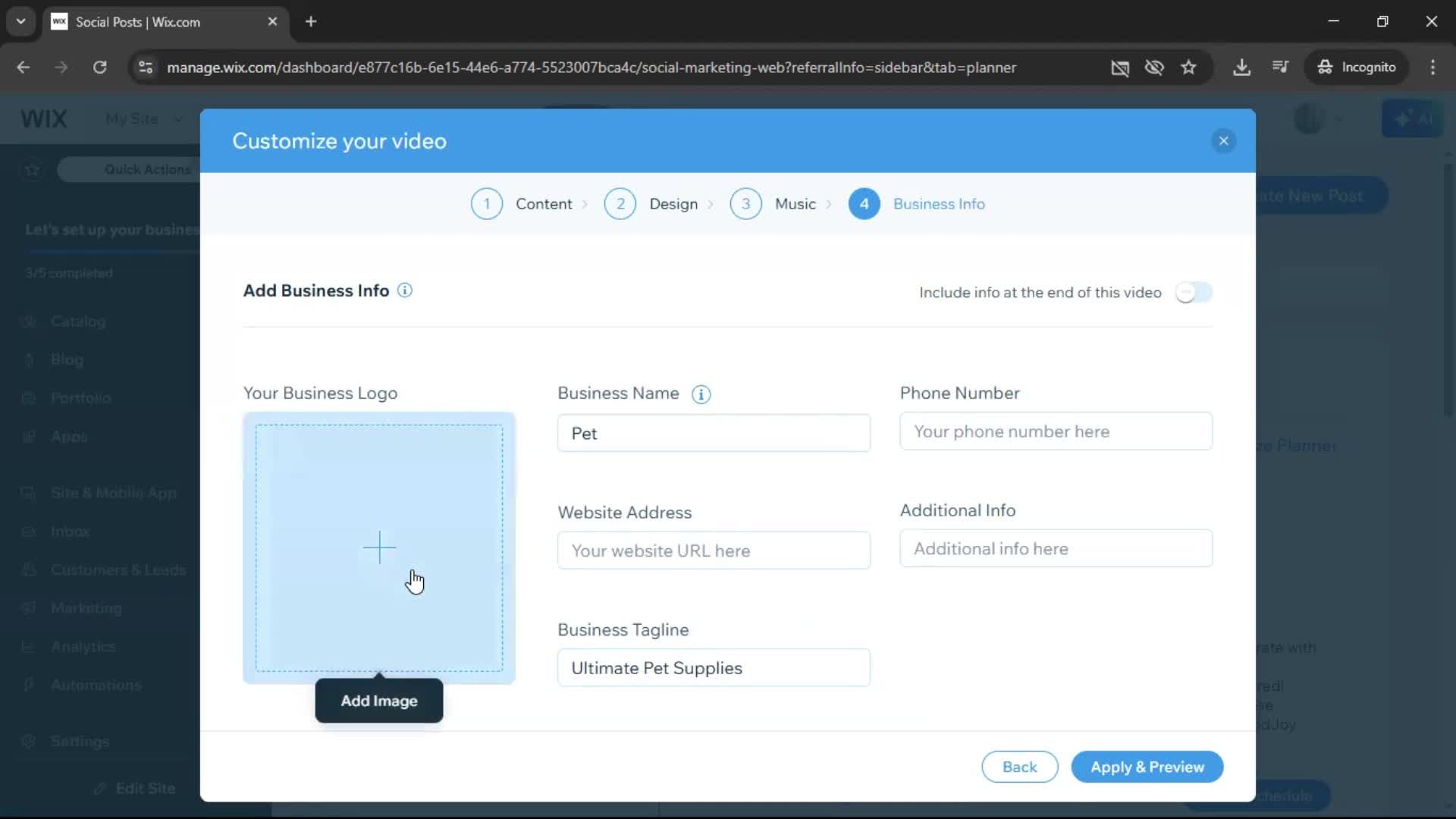Reload the browser page
Image resolution: width=1456 pixels, height=819 pixels.
(99, 67)
